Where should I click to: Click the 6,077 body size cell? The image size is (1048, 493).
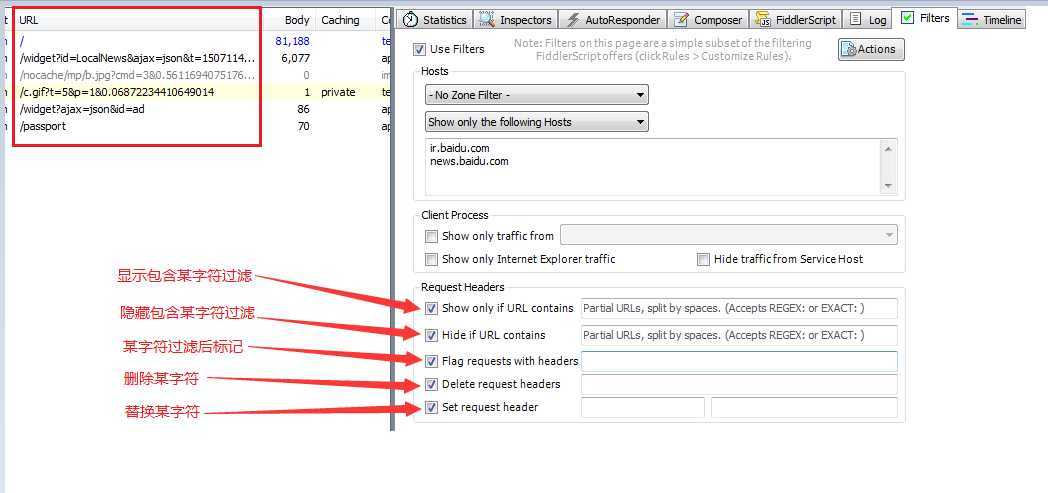[x=295, y=58]
